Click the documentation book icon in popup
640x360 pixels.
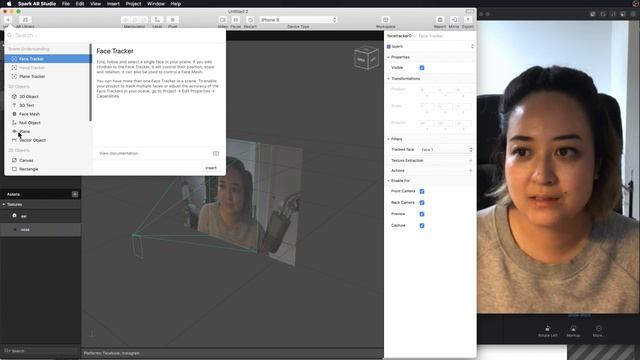[x=216, y=153]
